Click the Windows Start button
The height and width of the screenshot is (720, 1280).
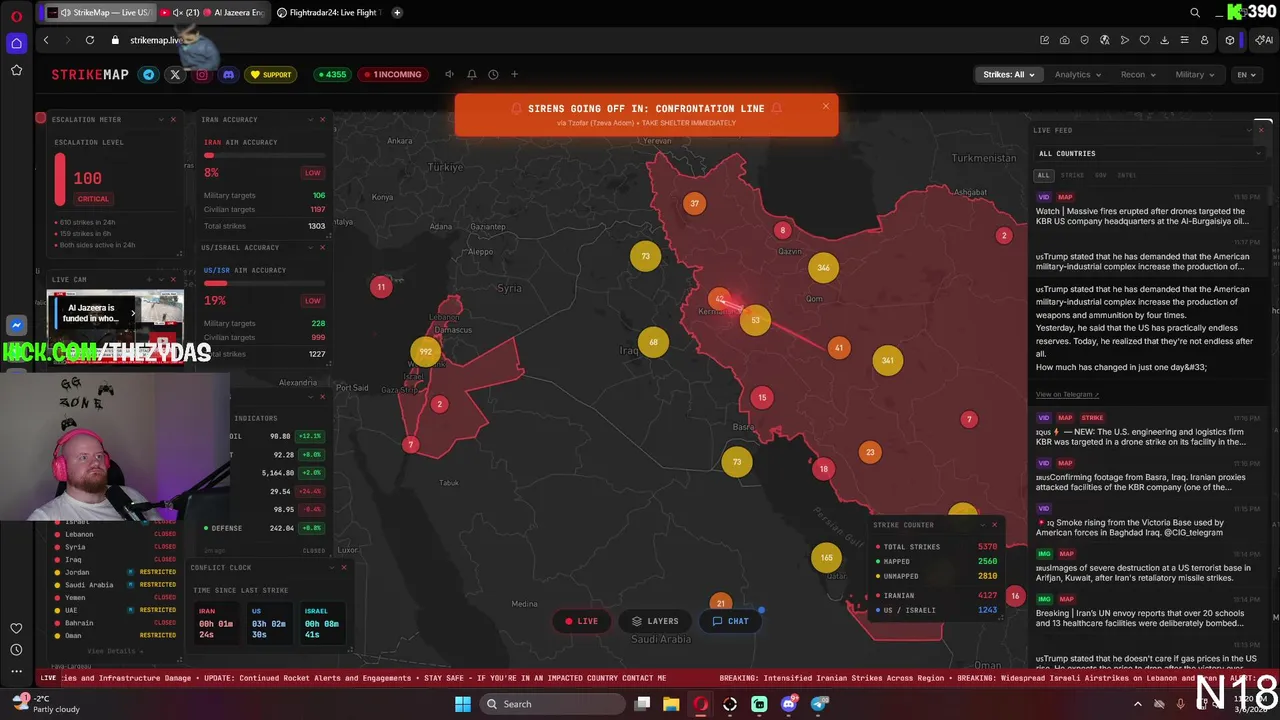coord(462,704)
